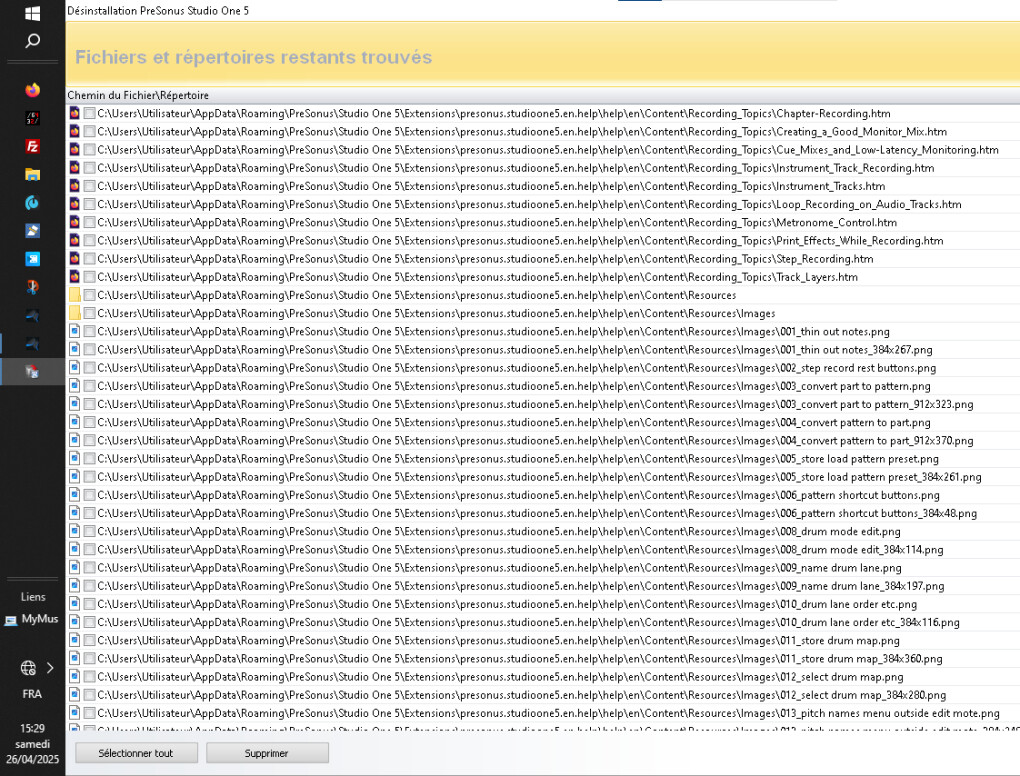The width and height of the screenshot is (1020, 776).
Task: Check the box for Cue_Mixes_and_Low-Latency_Monitoring.htm
Action: pyautogui.click(x=90, y=150)
